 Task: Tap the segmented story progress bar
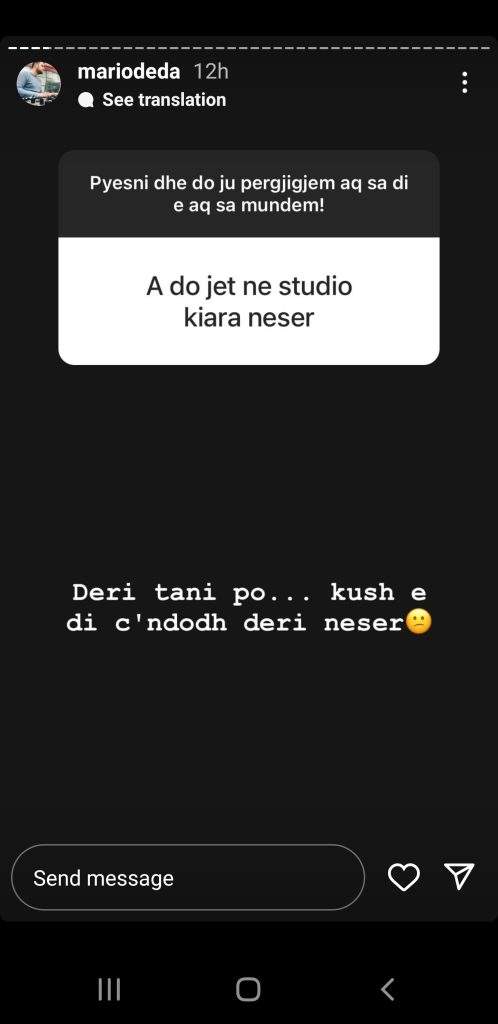(249, 48)
